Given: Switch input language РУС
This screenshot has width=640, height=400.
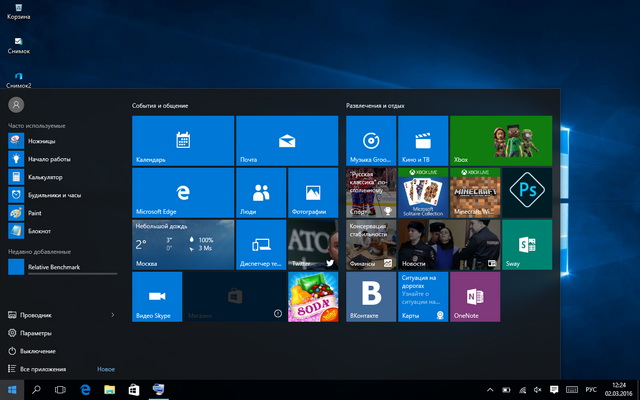Looking at the screenshot, I should pyautogui.click(x=591, y=390).
